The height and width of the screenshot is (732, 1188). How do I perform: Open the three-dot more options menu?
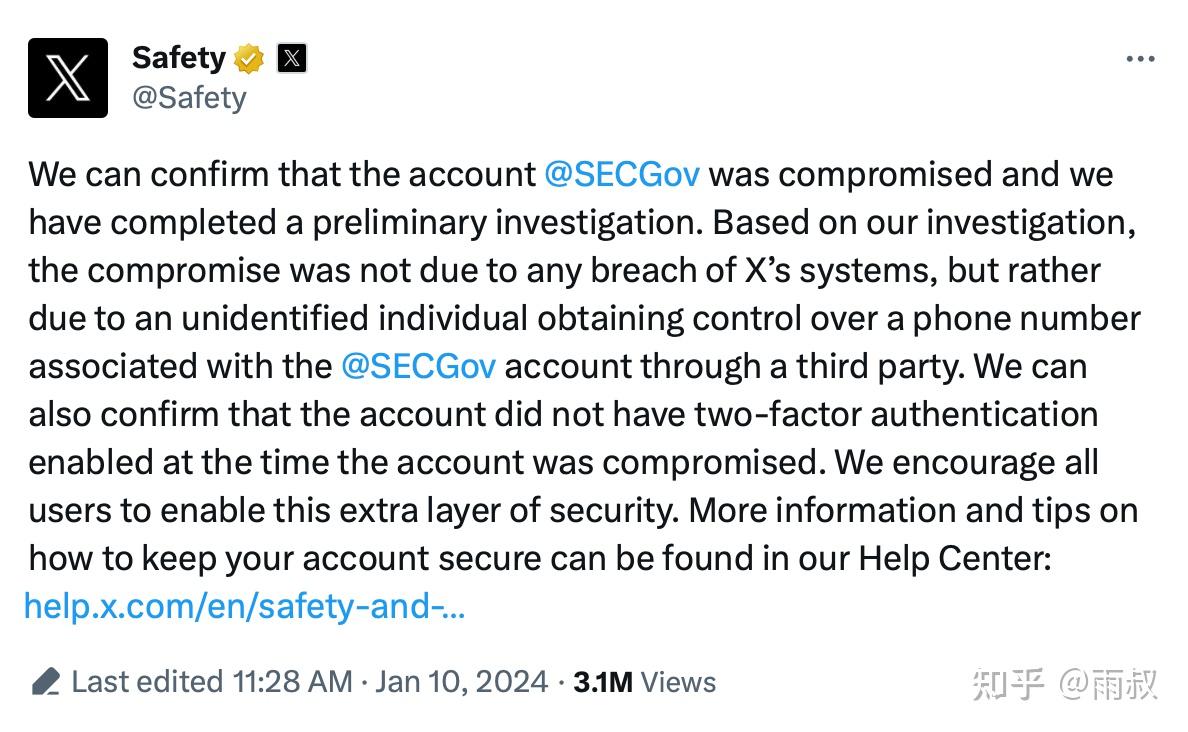click(x=1140, y=58)
